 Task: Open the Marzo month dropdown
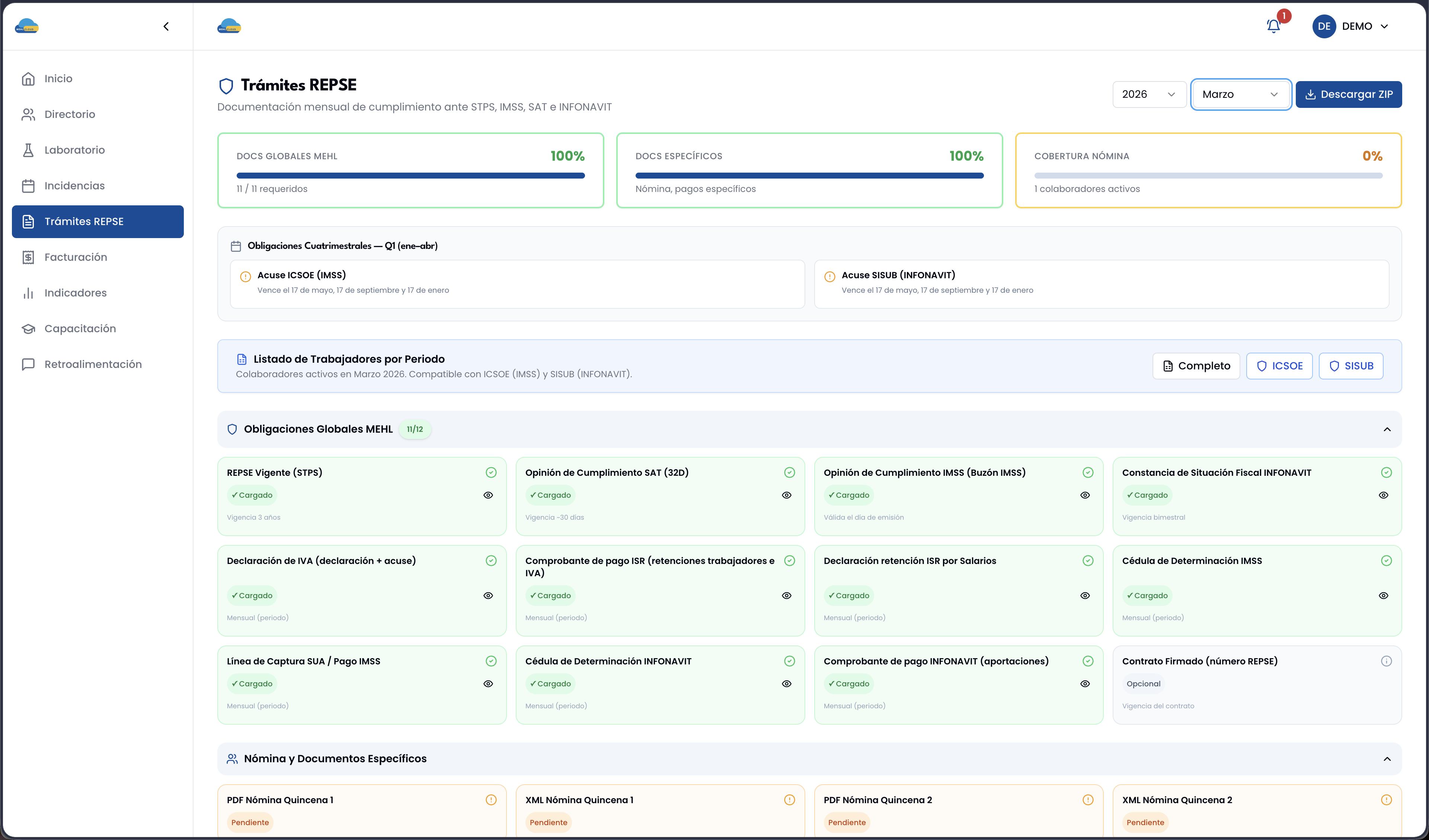[1241, 94]
